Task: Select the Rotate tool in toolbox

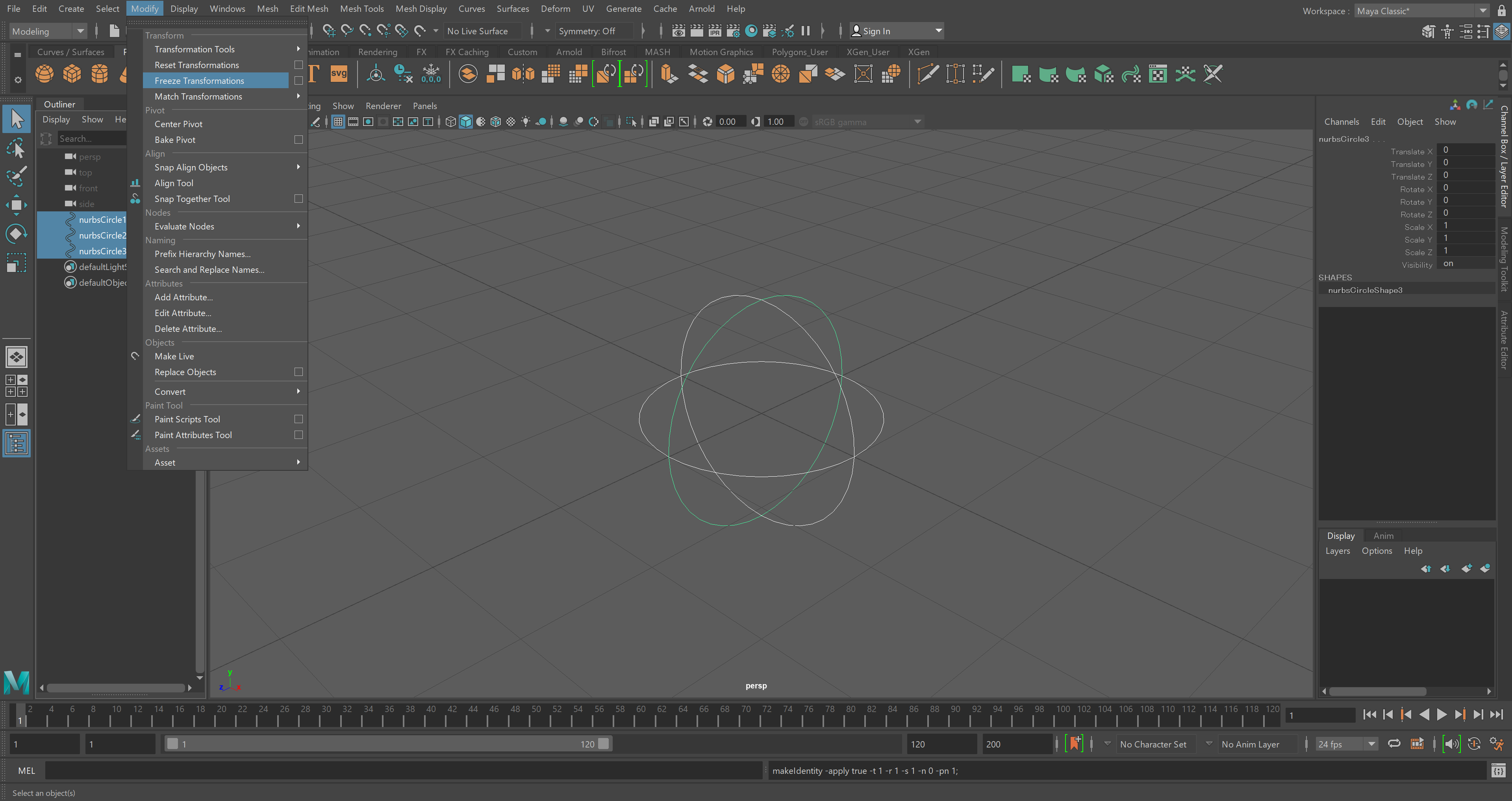Action: 16,233
